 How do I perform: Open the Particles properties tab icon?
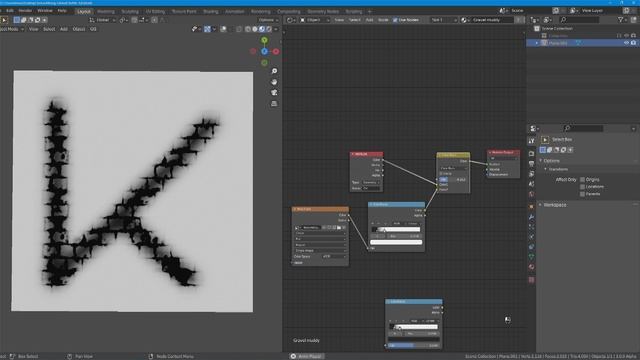(531, 227)
